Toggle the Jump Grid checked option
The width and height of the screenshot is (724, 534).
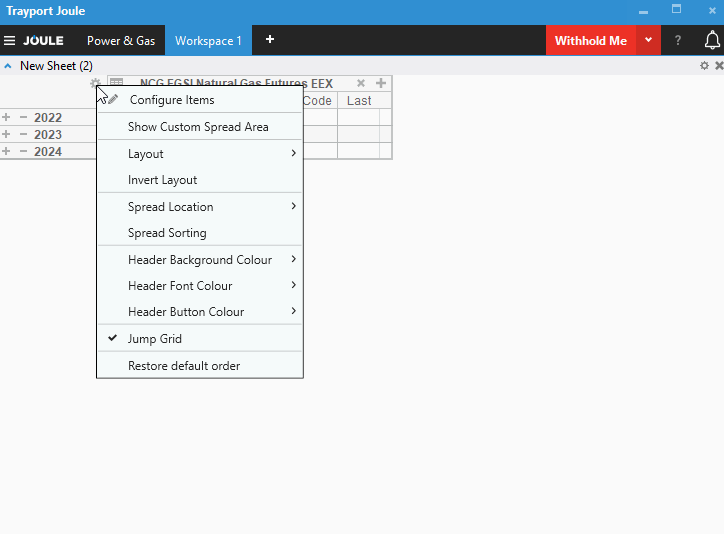click(x=155, y=339)
